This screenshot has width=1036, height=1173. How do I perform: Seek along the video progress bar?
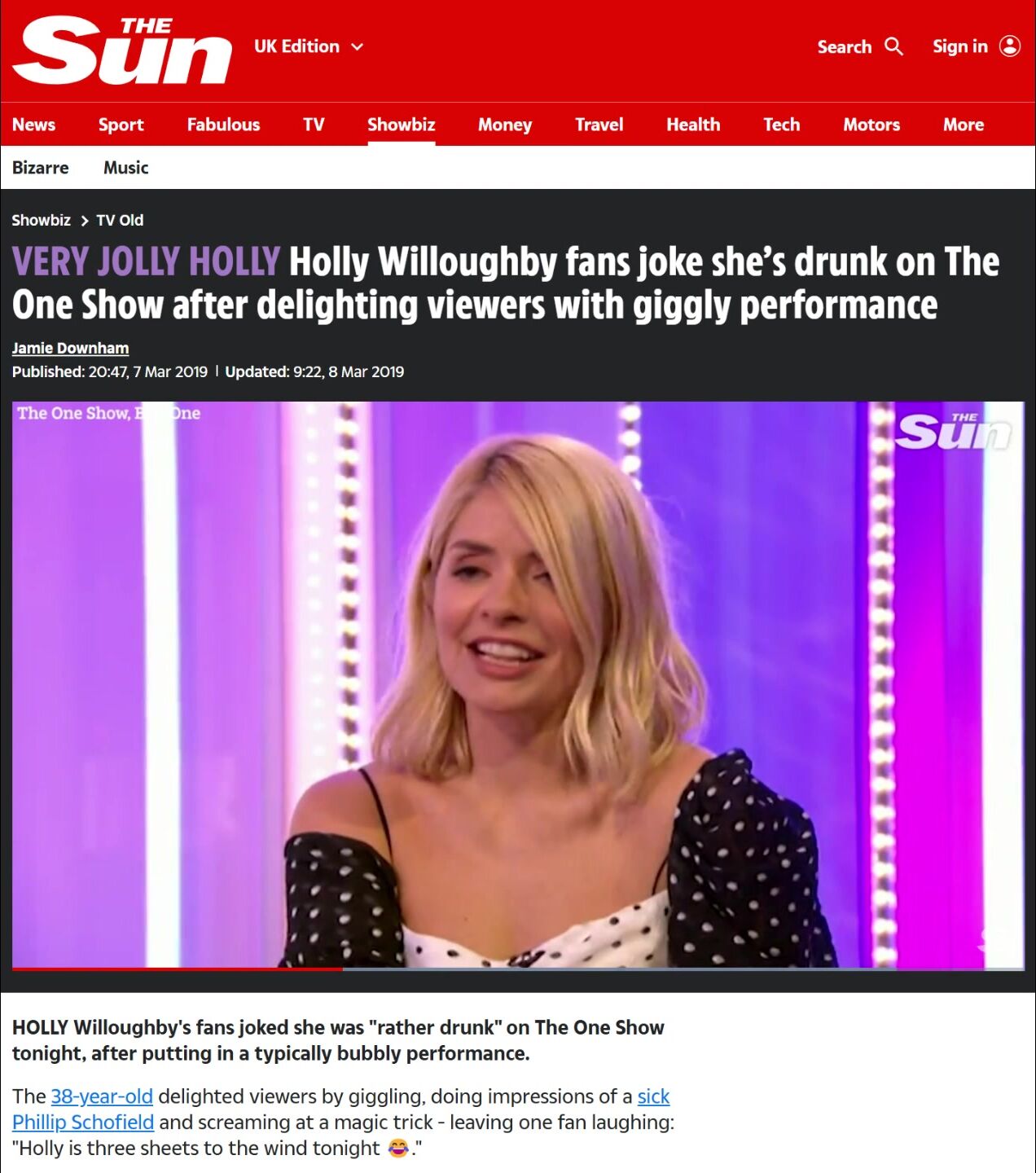(518, 969)
